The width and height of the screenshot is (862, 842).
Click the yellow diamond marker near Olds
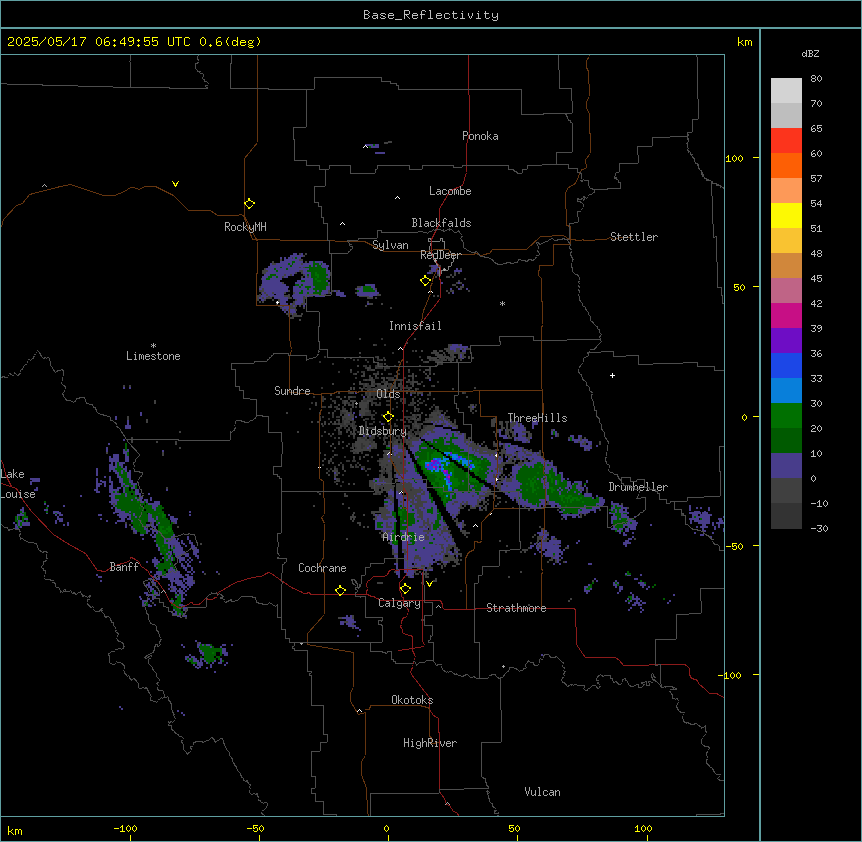(x=388, y=417)
